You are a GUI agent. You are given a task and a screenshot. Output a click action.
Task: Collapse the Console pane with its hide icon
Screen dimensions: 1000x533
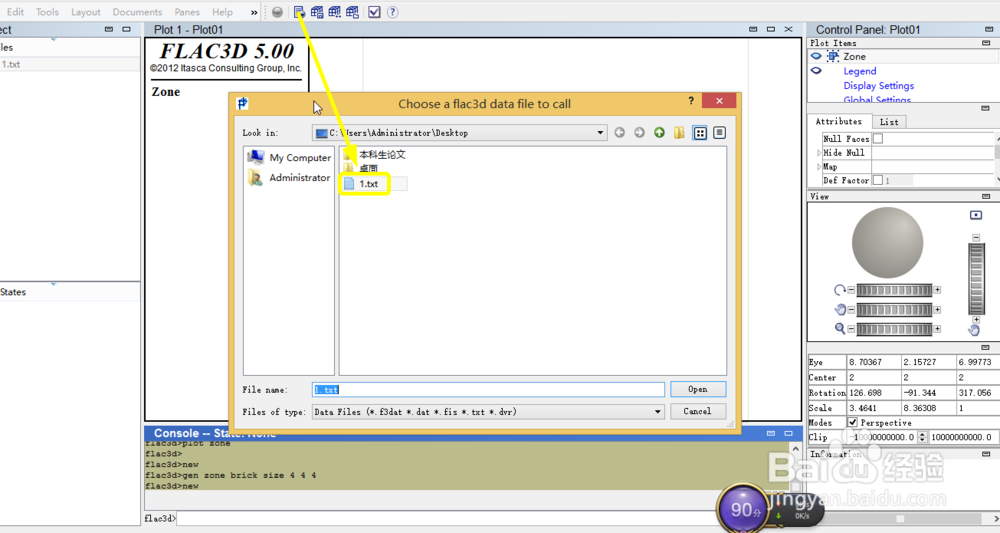(771, 433)
